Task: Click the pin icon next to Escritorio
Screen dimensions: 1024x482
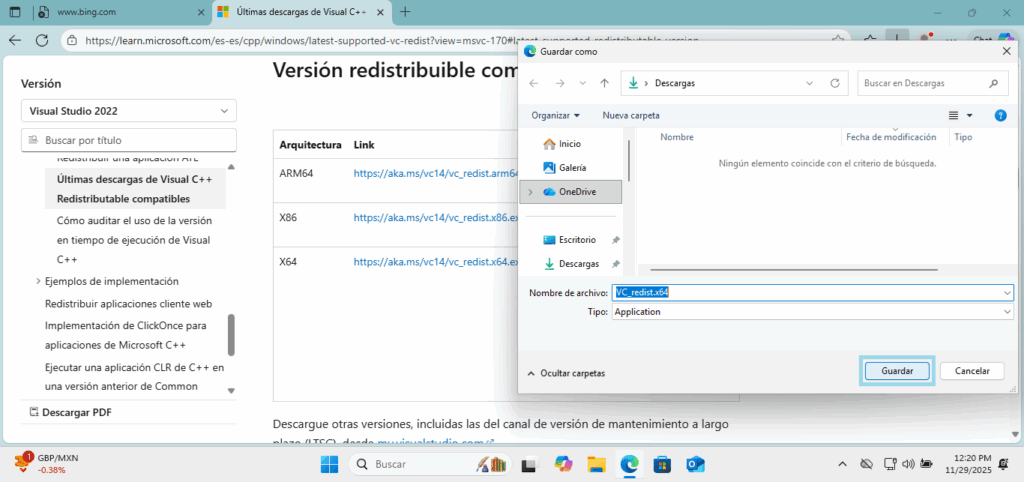Action: pos(615,240)
